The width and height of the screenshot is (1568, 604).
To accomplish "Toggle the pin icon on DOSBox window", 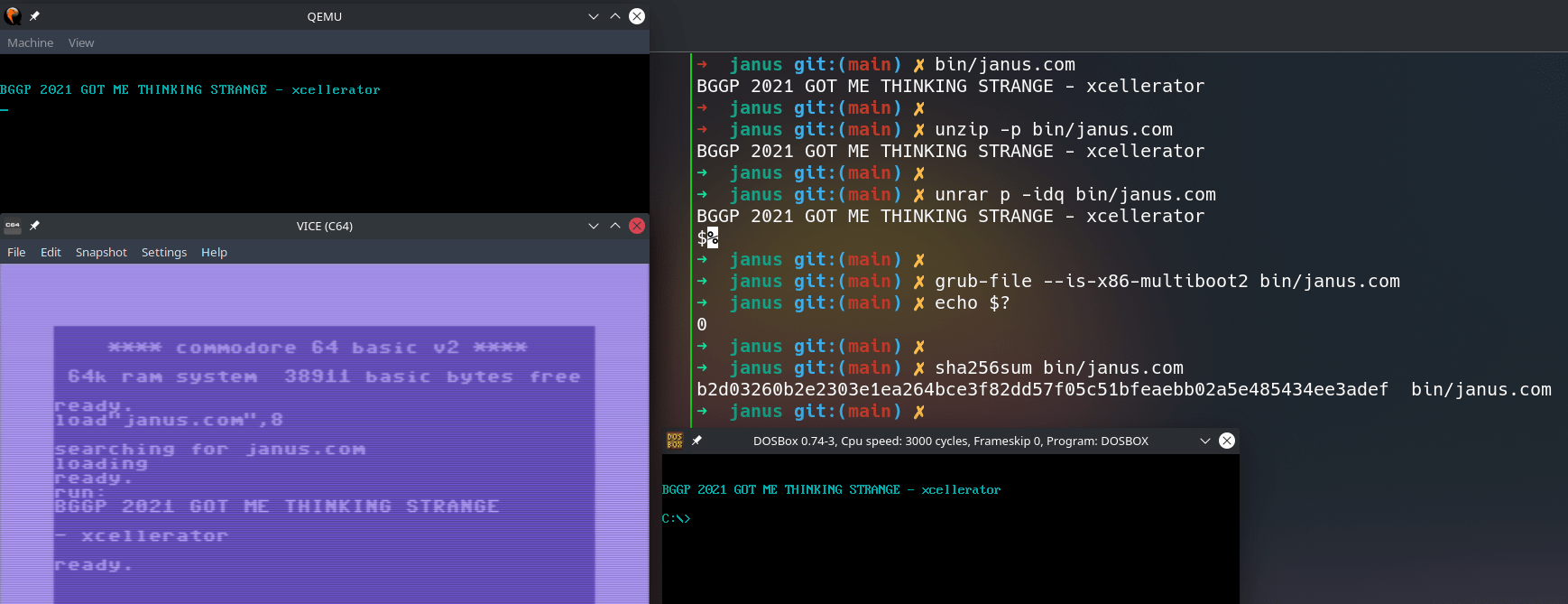I will coord(696,441).
